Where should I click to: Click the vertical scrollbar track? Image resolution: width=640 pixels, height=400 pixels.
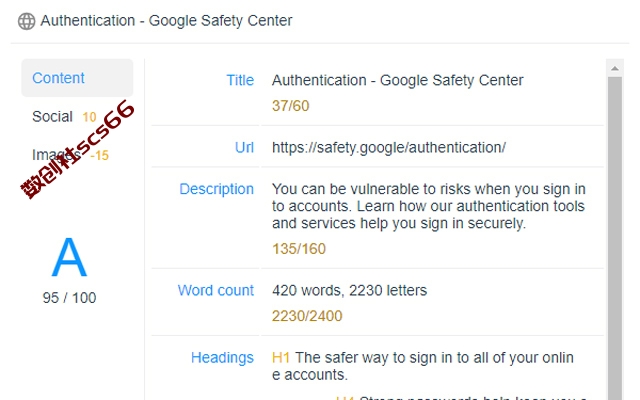pyautogui.click(x=615, y=238)
